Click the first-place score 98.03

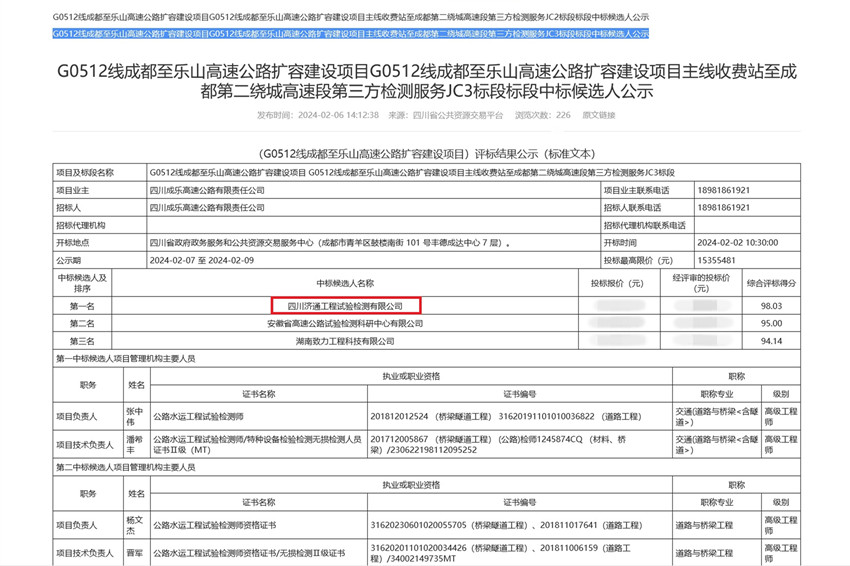point(770,306)
